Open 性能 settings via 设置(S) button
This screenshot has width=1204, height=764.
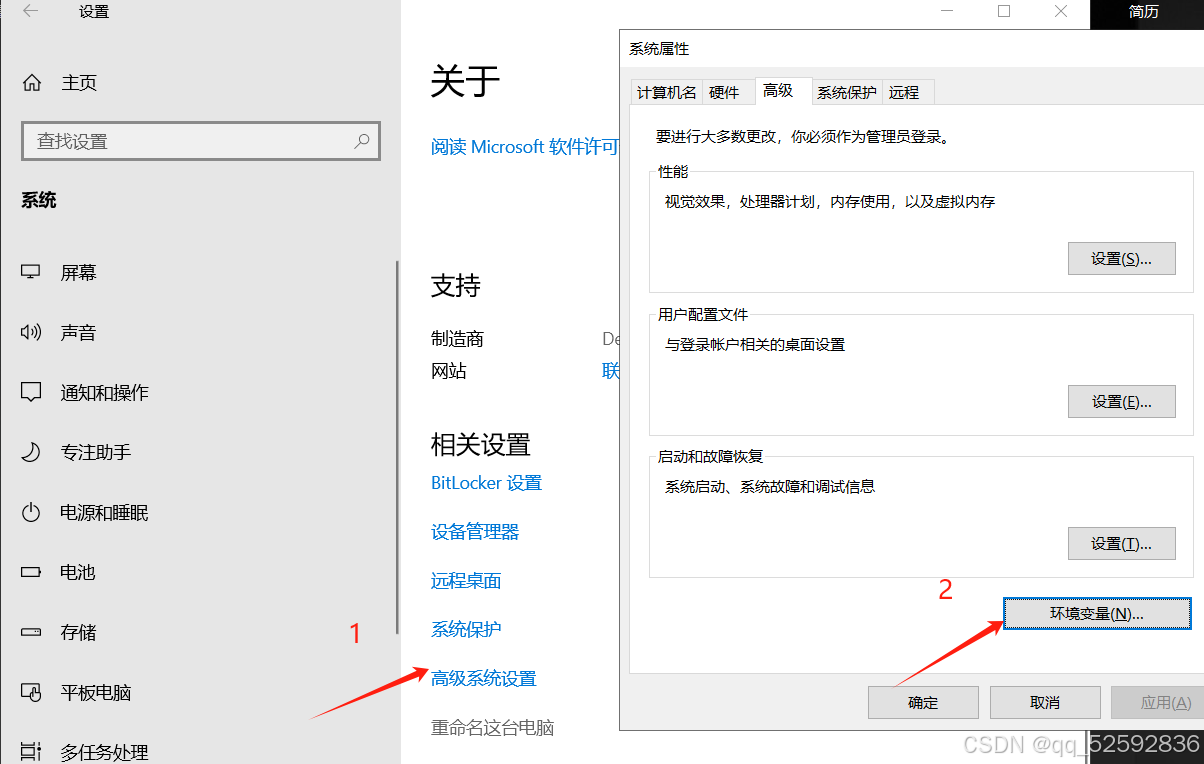pyautogui.click(x=1121, y=258)
